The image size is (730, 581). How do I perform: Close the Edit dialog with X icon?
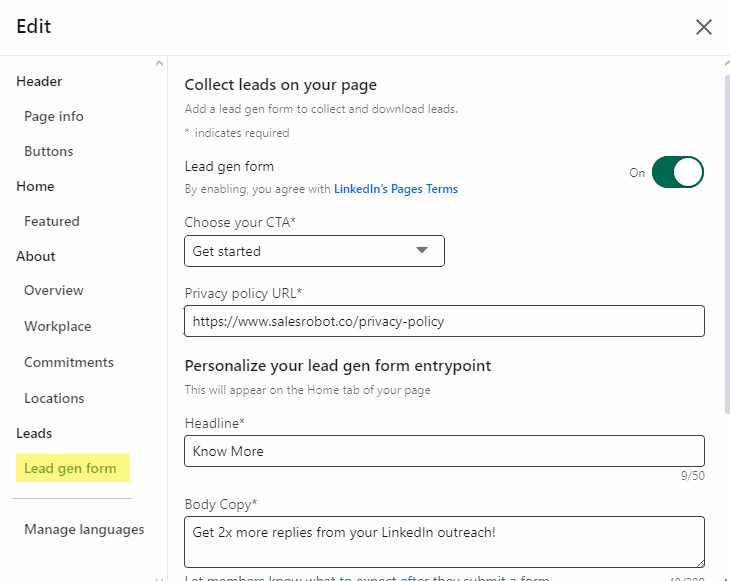tap(703, 27)
